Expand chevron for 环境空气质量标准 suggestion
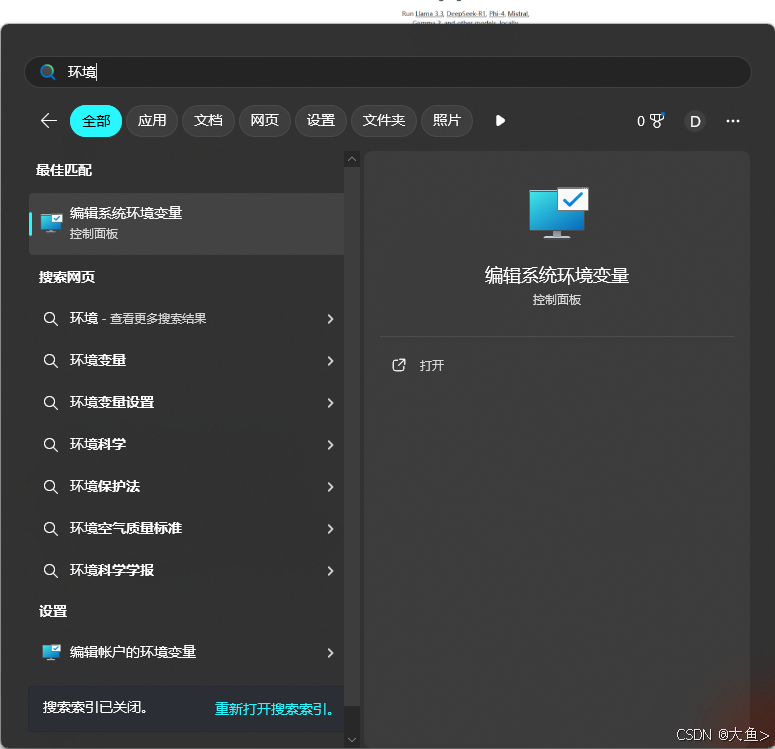 330,529
